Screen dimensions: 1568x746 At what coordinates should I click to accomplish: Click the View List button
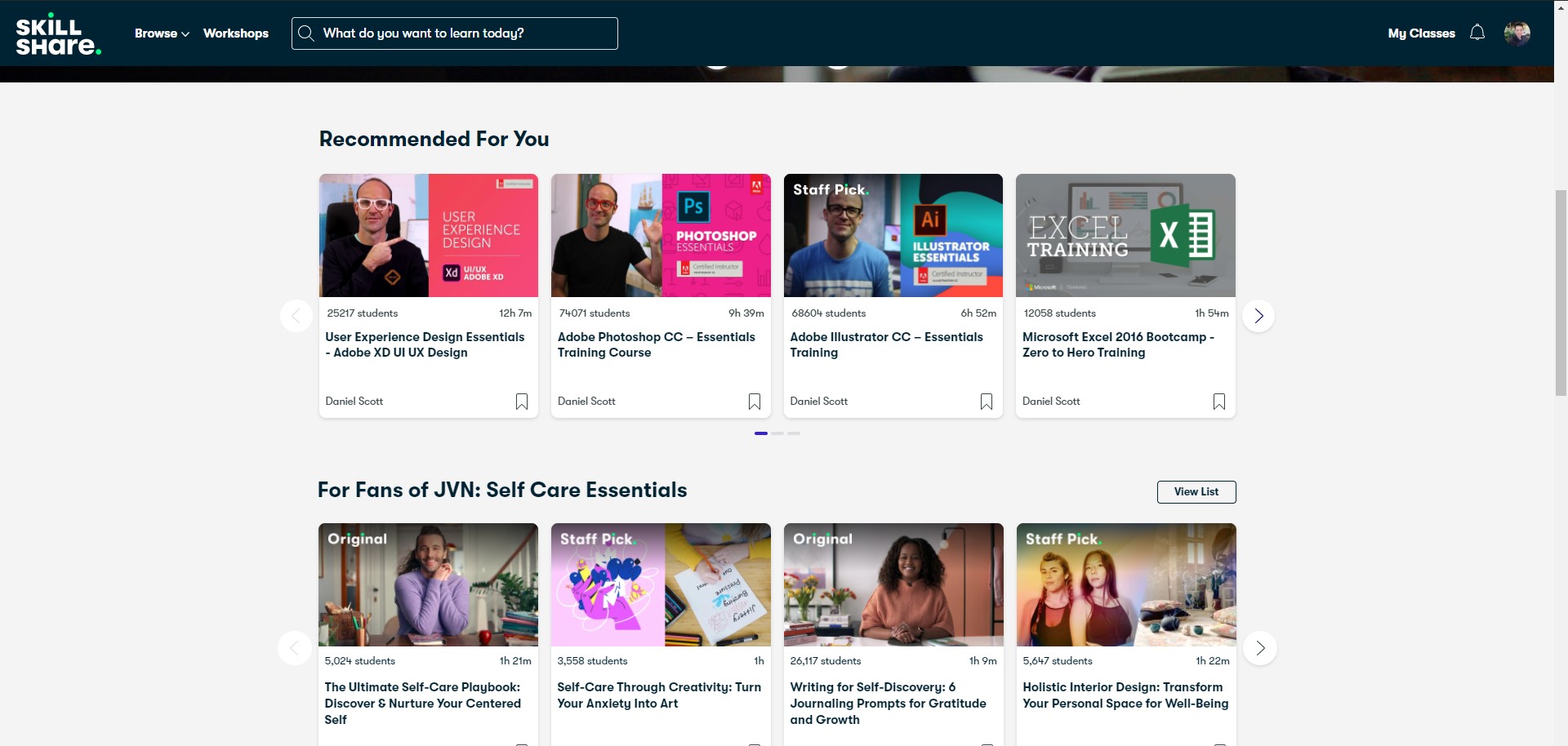pos(1196,492)
